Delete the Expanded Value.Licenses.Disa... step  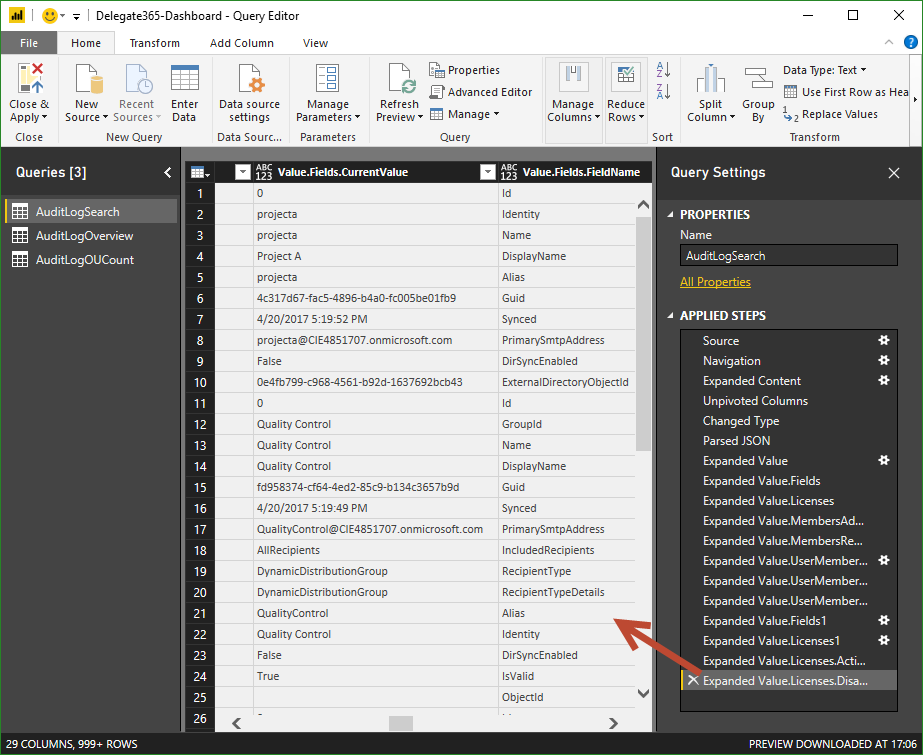click(692, 681)
